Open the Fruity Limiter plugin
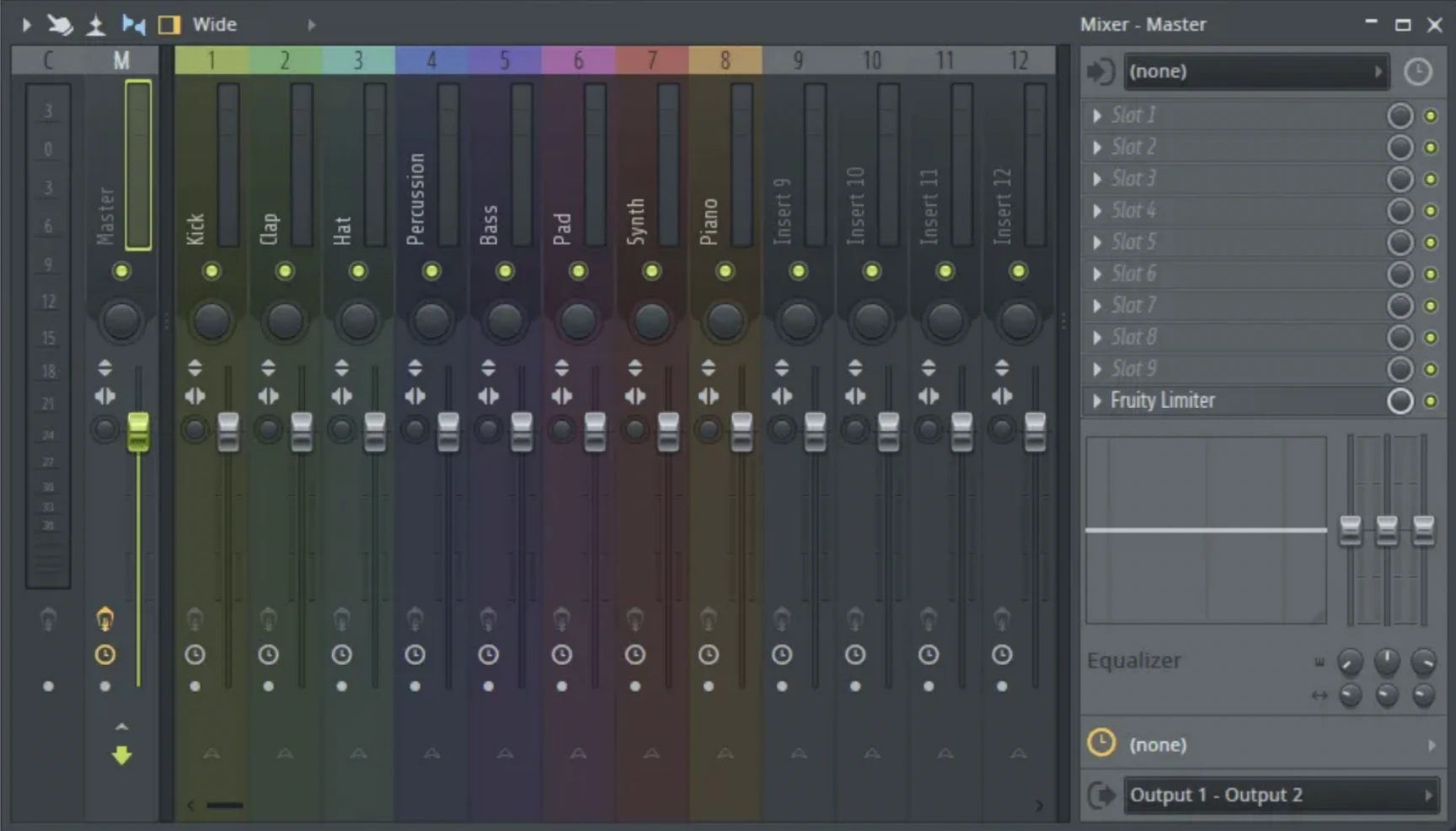 (x=1163, y=401)
